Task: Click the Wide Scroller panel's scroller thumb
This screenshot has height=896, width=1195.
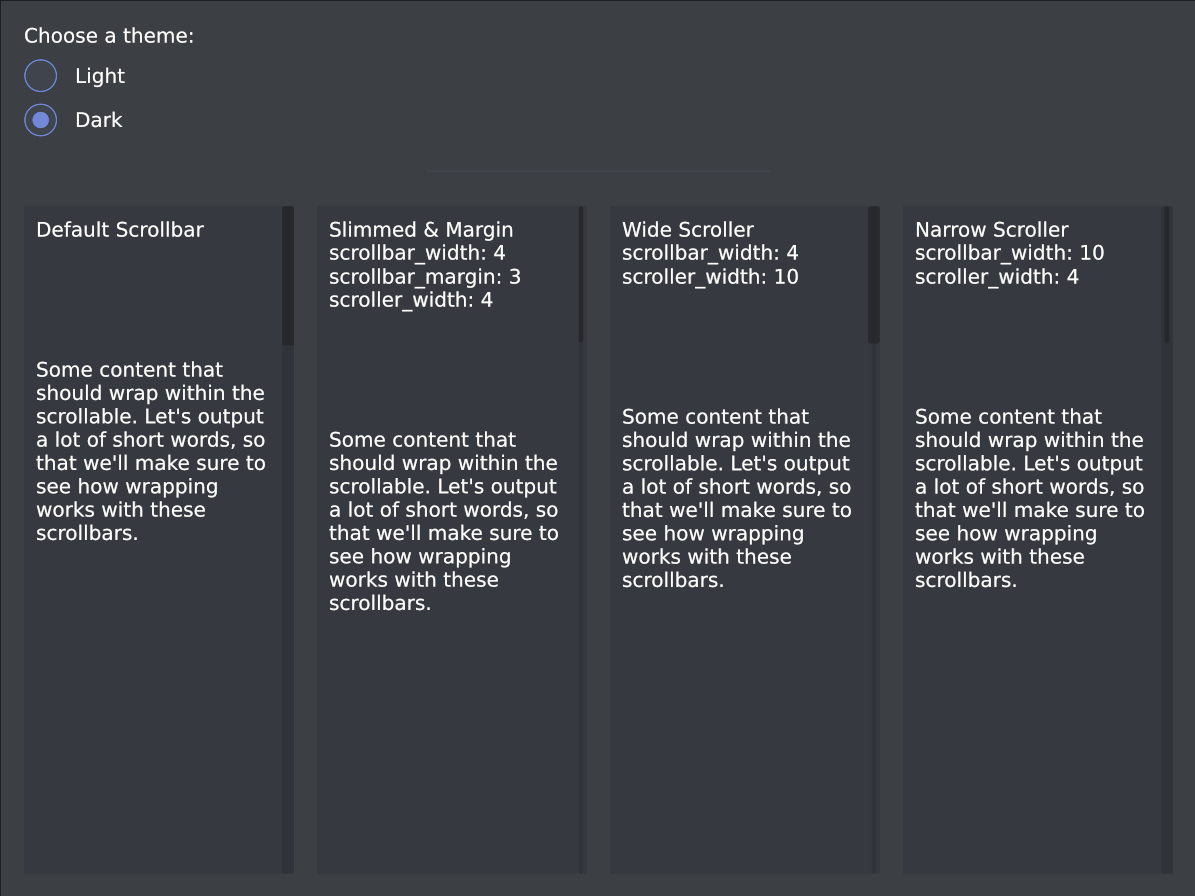Action: [874, 275]
